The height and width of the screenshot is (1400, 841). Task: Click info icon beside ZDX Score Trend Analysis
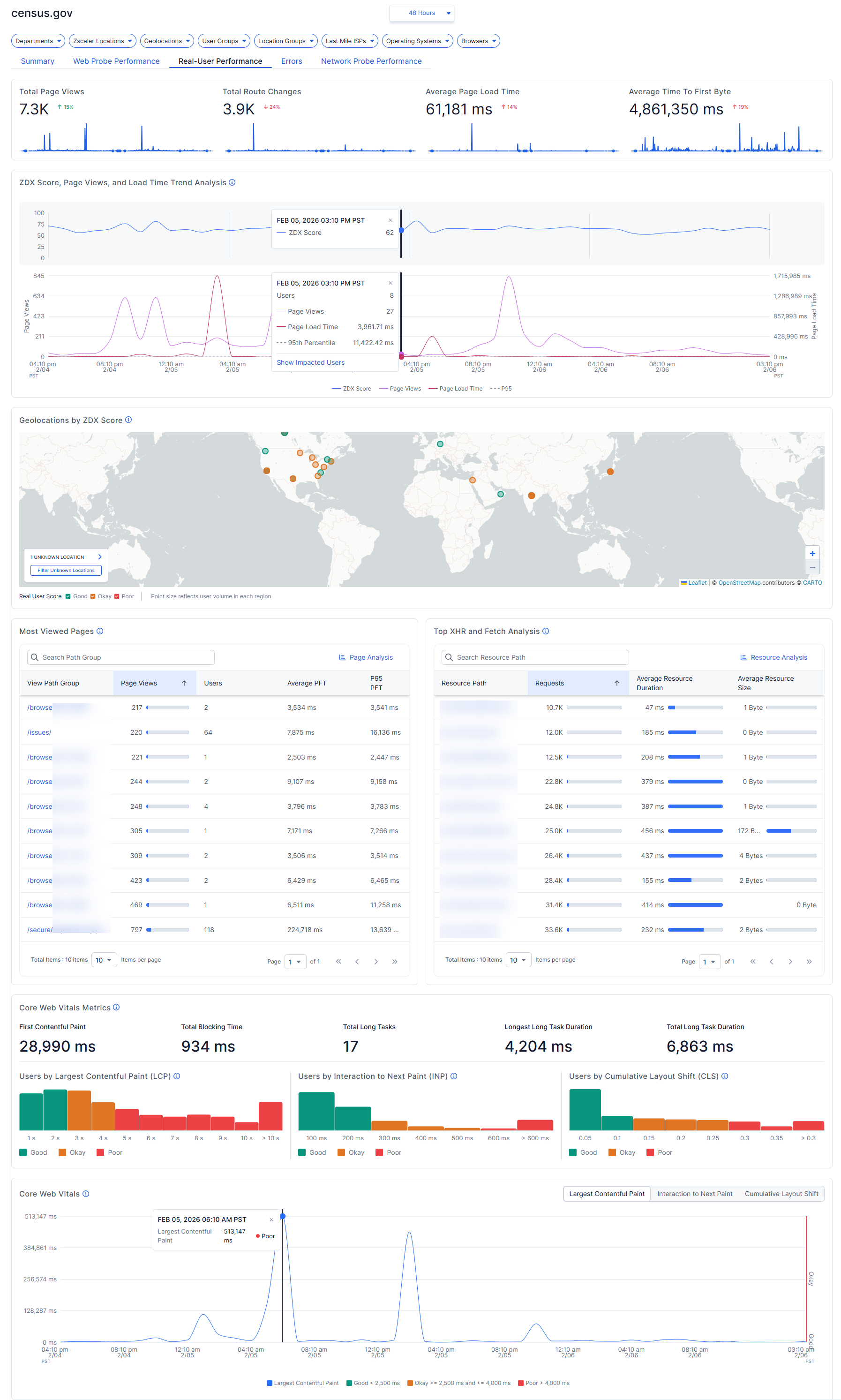tap(232, 182)
